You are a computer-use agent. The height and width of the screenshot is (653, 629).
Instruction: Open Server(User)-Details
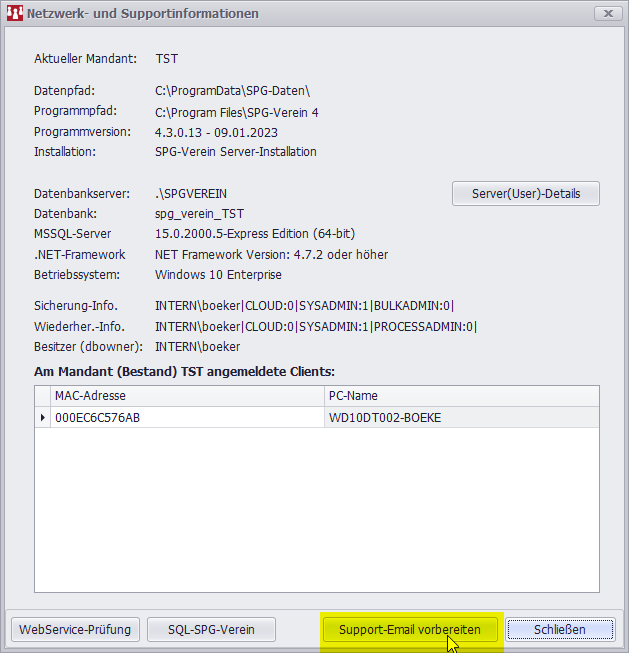tap(526, 193)
